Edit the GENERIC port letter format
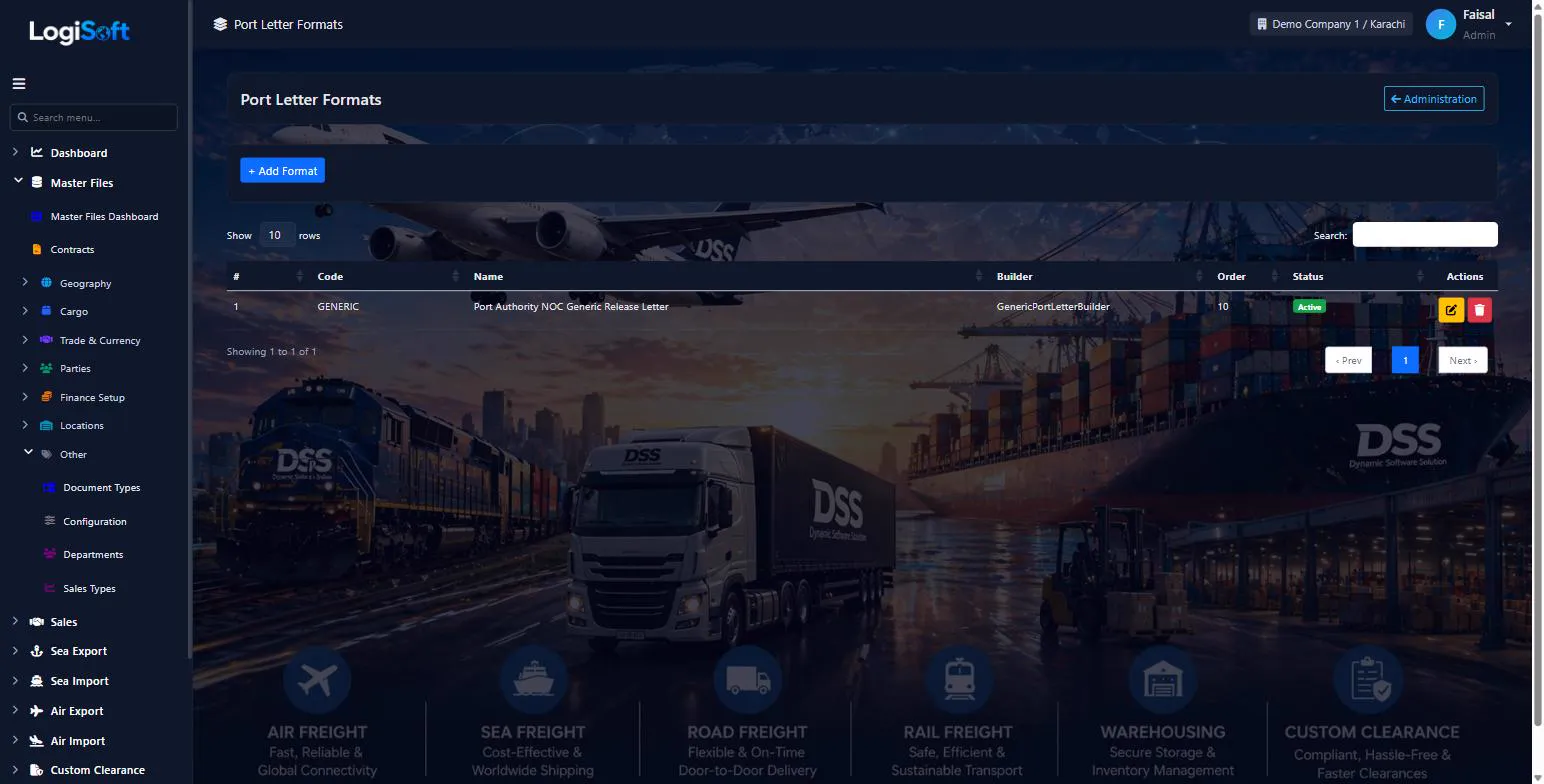This screenshot has width=1544, height=784. [1451, 309]
